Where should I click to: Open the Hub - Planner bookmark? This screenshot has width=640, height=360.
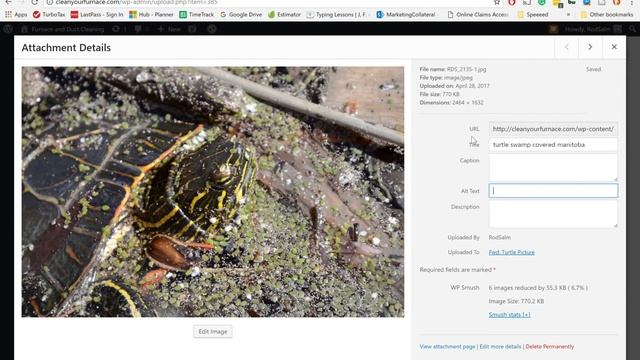[151, 14]
